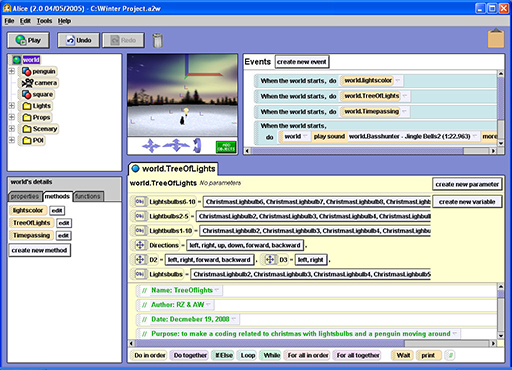Image resolution: width=512 pixels, height=370 pixels.
Task: Click Lightsbulbs object list icon
Action: tap(140, 274)
